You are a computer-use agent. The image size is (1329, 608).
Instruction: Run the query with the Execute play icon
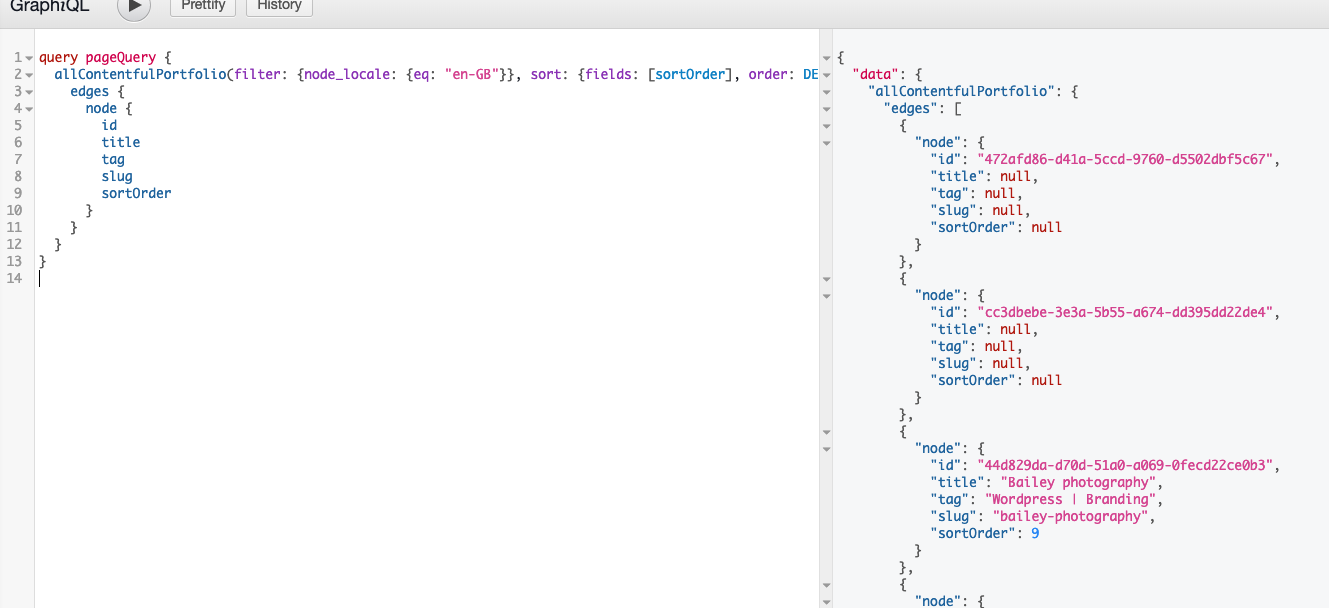point(133,9)
